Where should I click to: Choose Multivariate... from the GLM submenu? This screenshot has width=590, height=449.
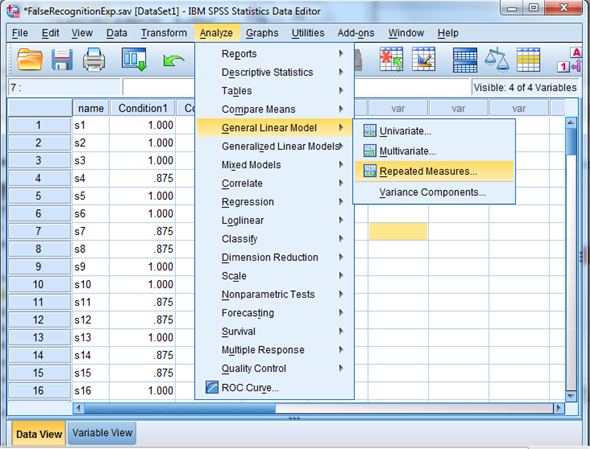point(434,151)
